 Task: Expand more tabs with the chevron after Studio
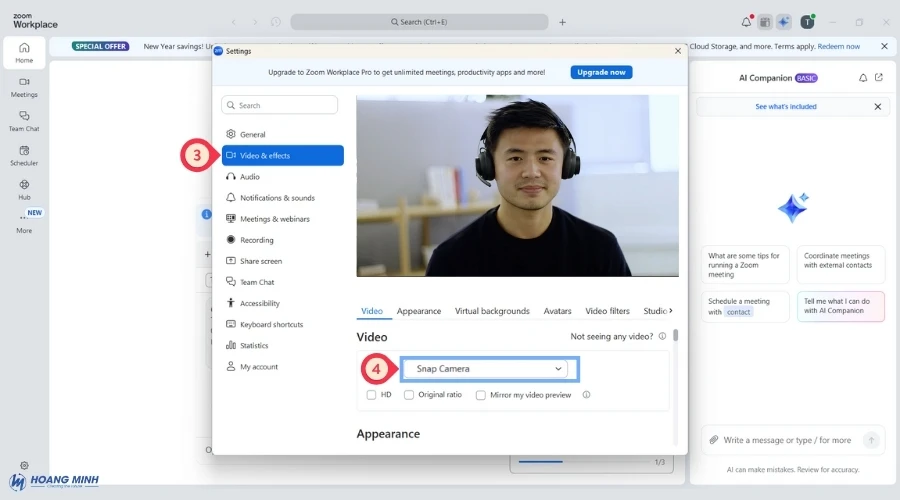(671, 311)
